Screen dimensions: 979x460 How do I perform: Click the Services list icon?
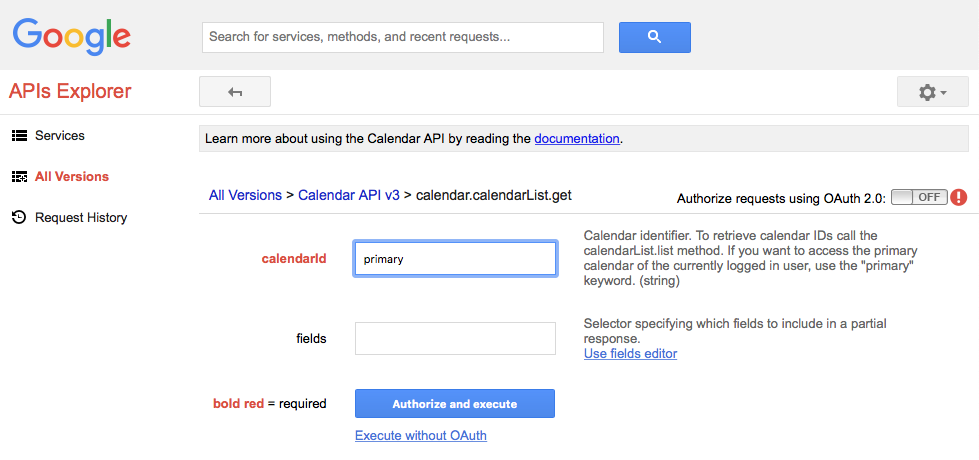[18, 135]
